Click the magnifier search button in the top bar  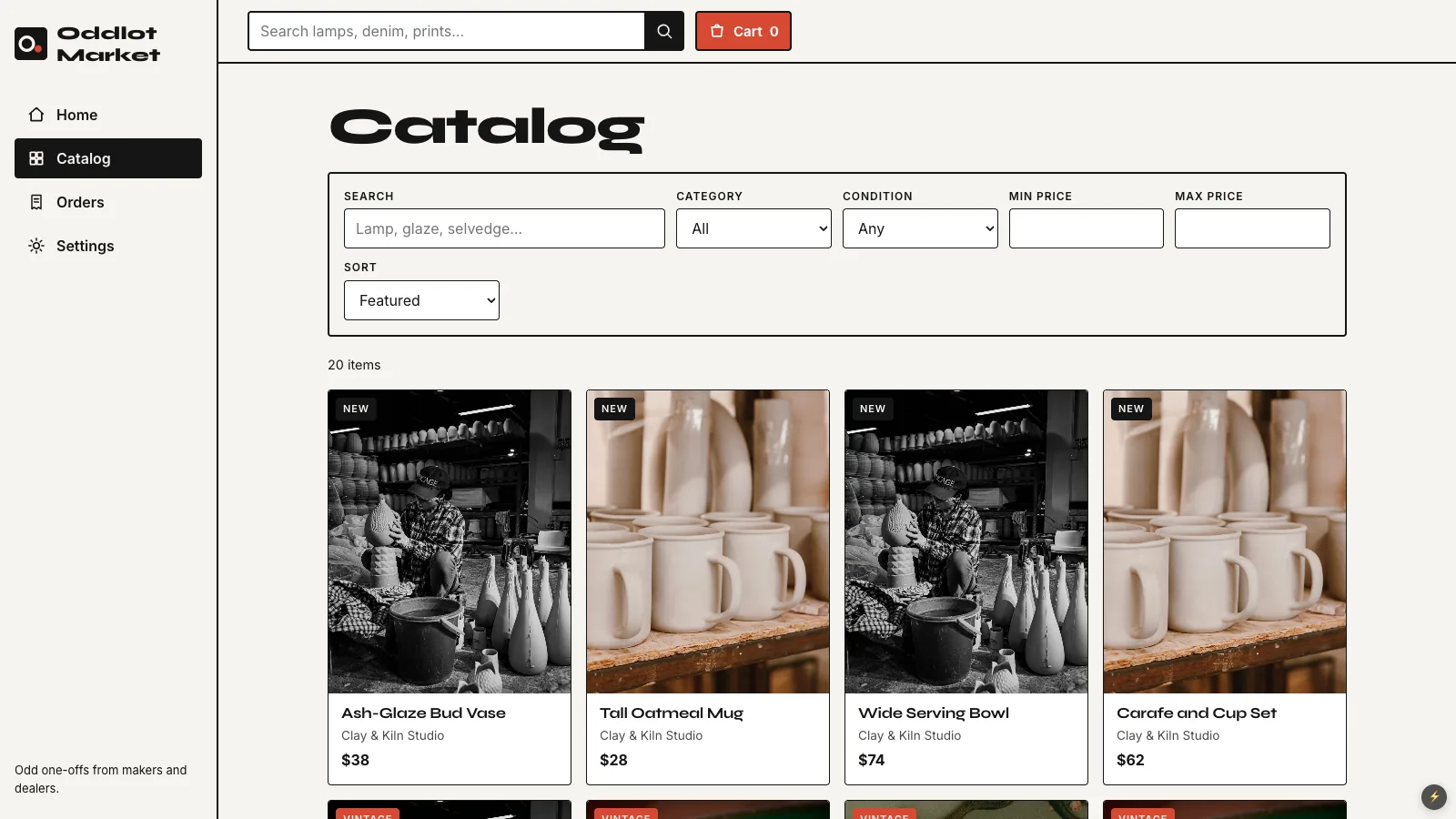tap(664, 31)
